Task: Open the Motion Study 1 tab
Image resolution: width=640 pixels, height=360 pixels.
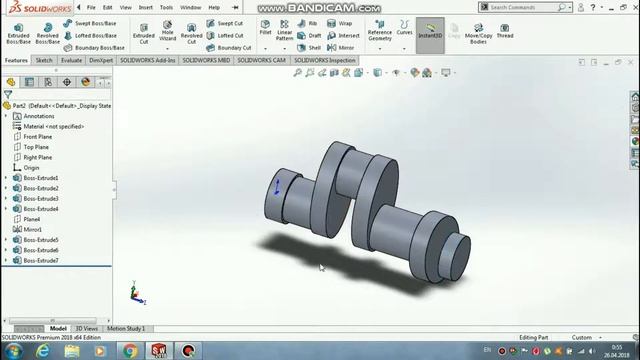Action: click(x=126, y=329)
